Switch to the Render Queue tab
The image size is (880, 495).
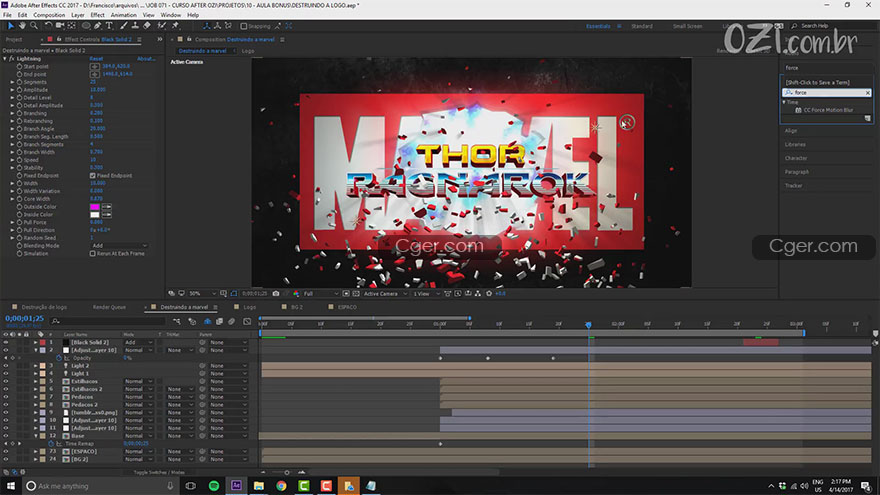[x=109, y=308]
